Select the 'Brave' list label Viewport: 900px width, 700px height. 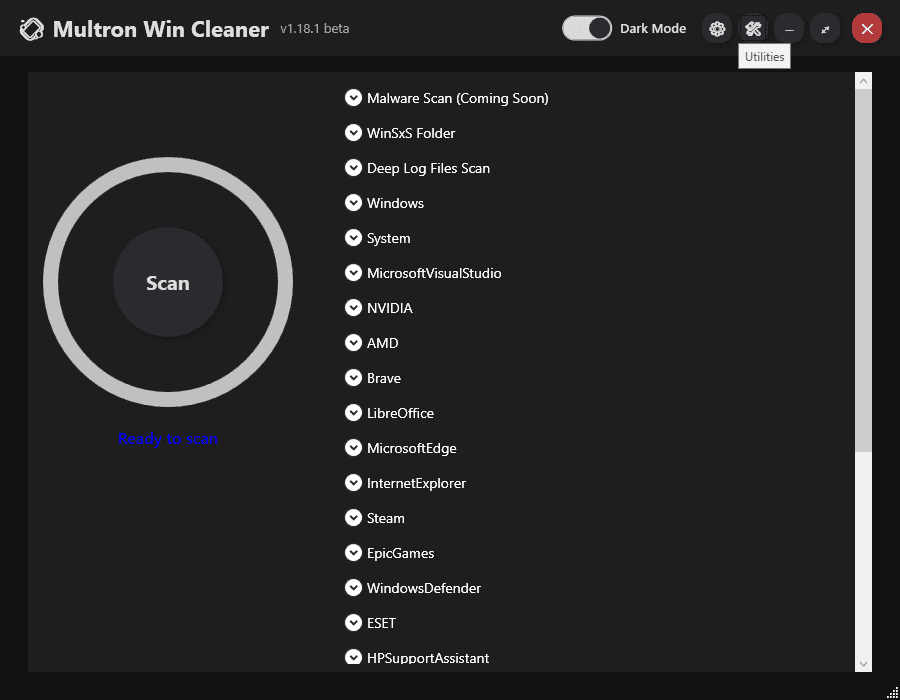(x=384, y=378)
